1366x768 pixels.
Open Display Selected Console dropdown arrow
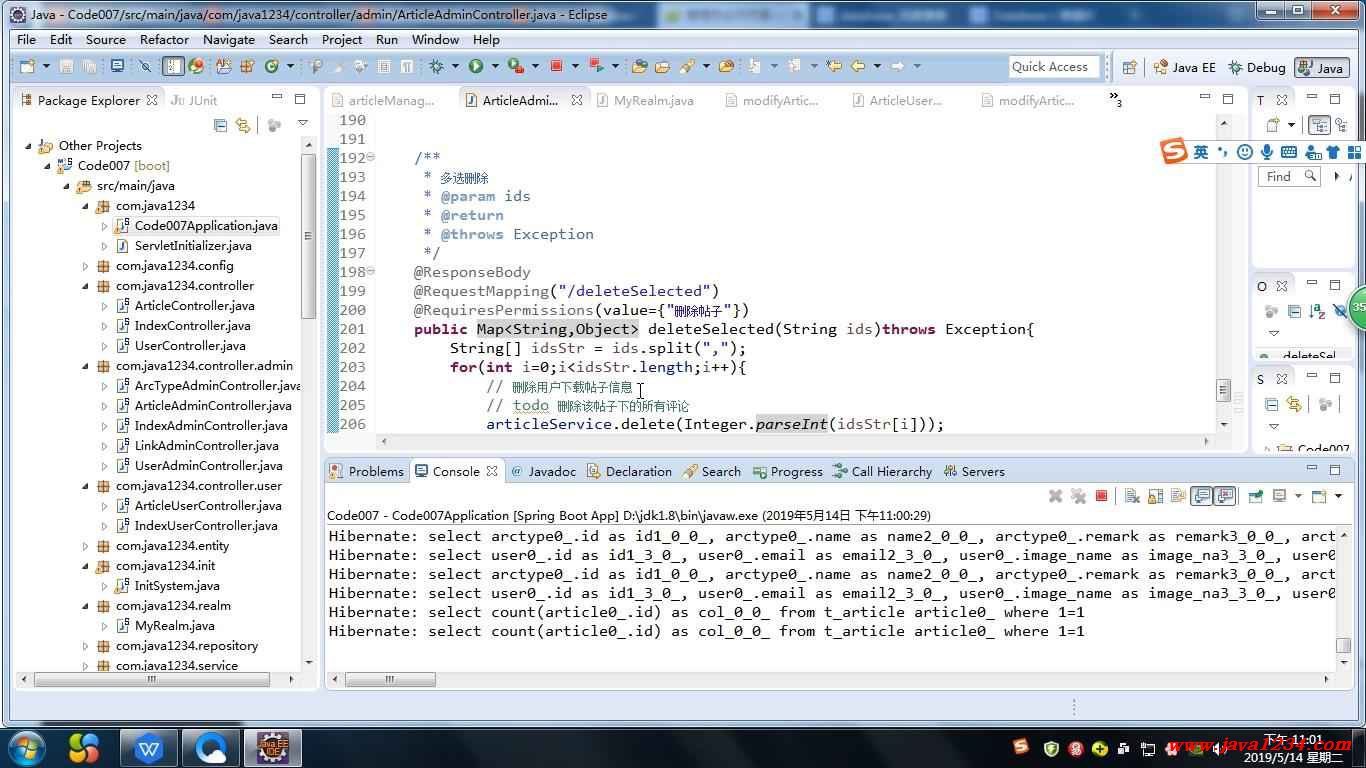click(x=1298, y=496)
